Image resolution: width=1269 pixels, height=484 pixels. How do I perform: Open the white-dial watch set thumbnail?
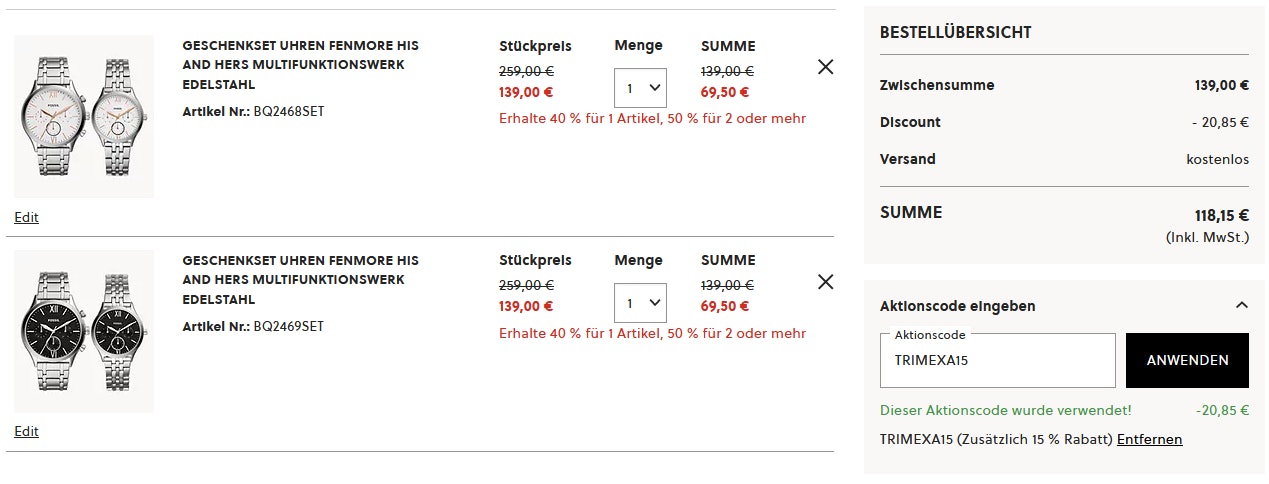[x=84, y=116]
